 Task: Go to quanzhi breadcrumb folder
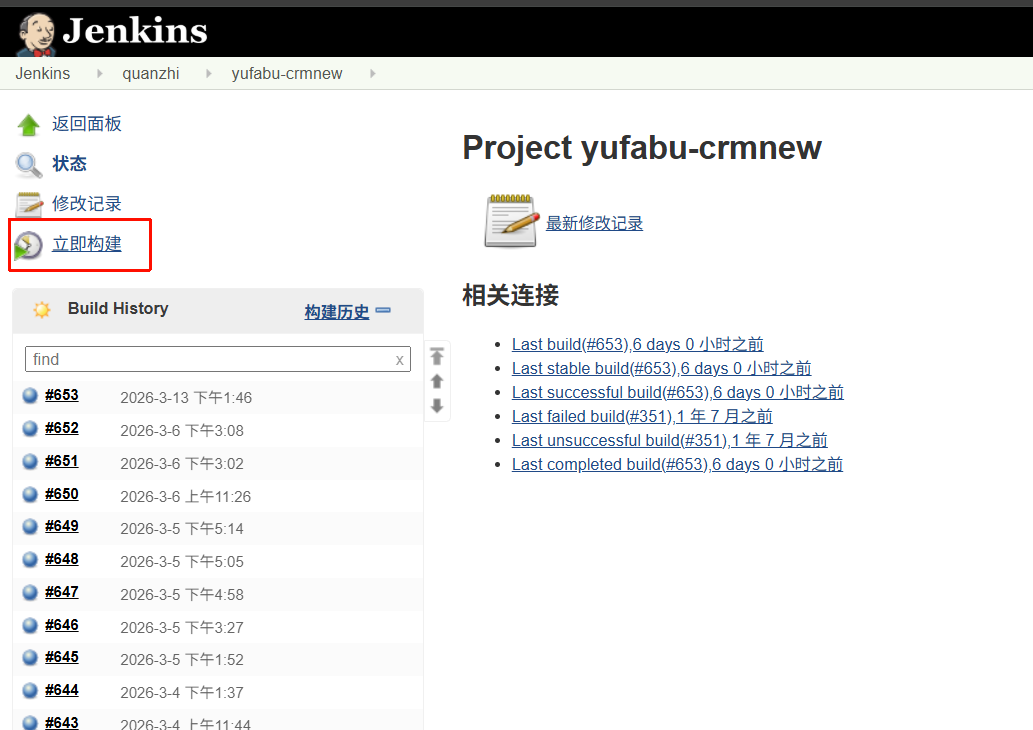151,73
